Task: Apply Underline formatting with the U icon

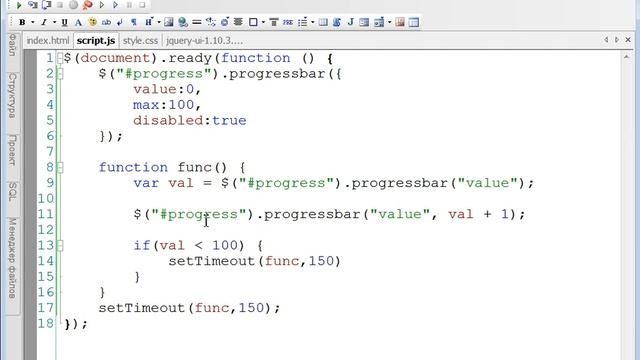Action: click(64, 22)
